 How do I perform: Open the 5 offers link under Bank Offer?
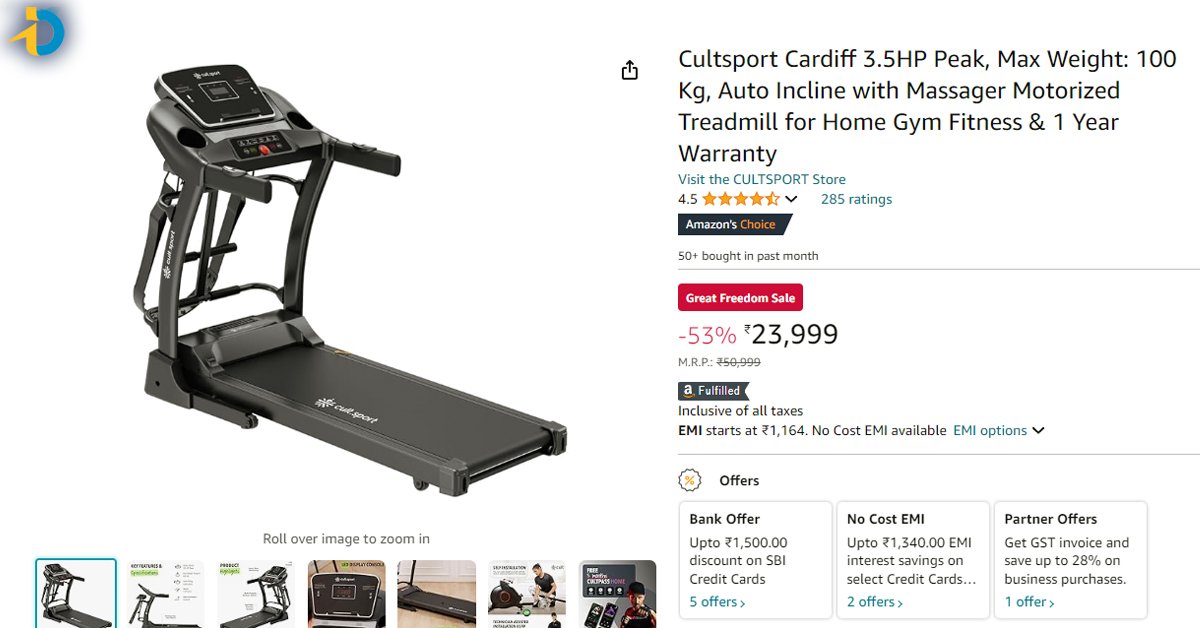point(717,602)
